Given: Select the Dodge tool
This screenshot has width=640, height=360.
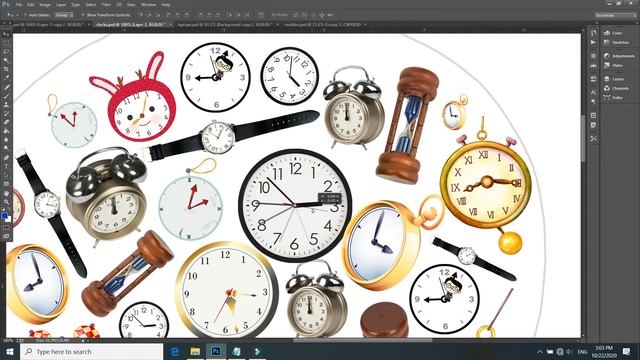Looking at the screenshot, I should (x=6, y=148).
